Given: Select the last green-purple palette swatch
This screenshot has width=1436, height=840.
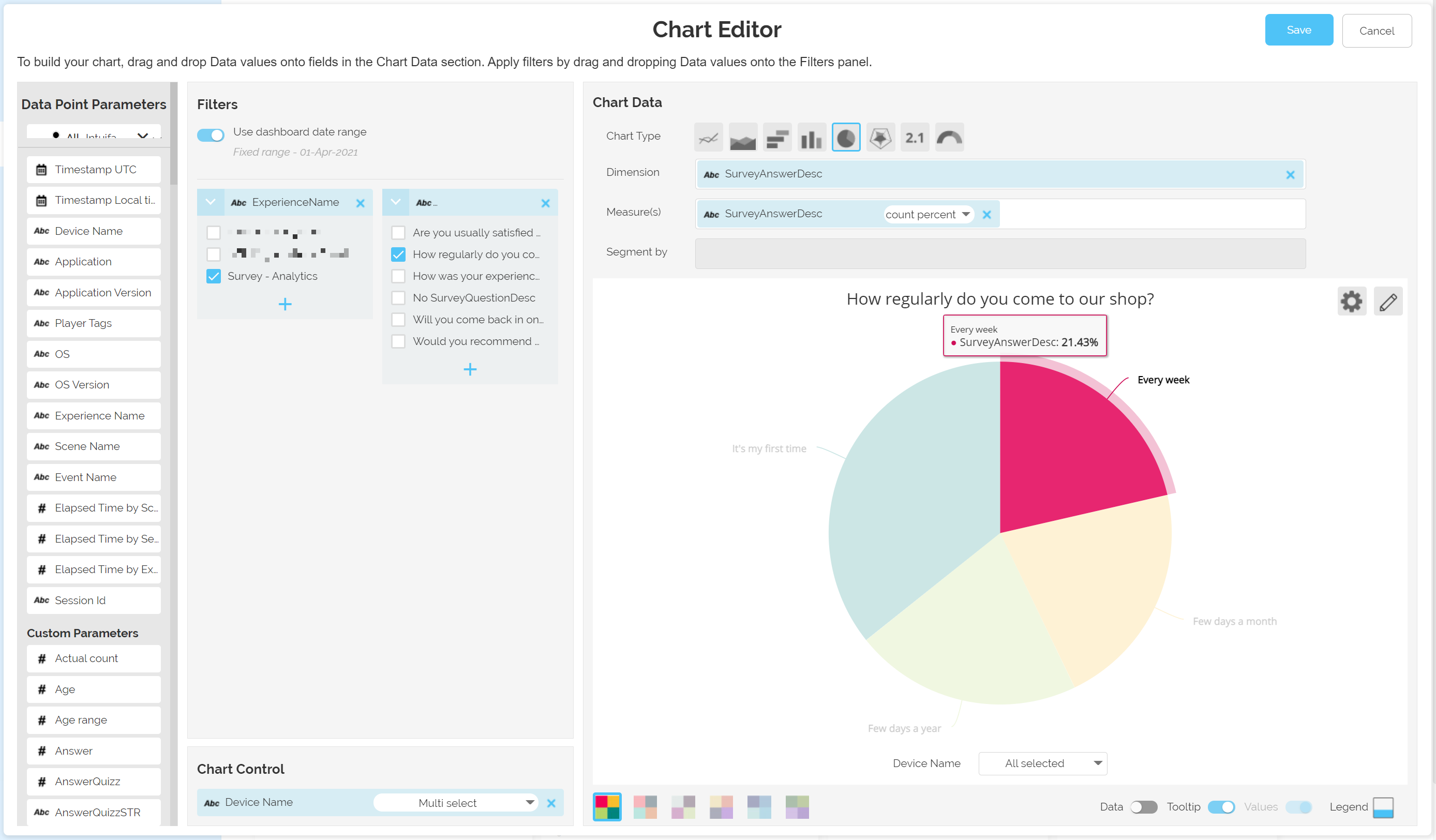Looking at the screenshot, I should point(797,807).
